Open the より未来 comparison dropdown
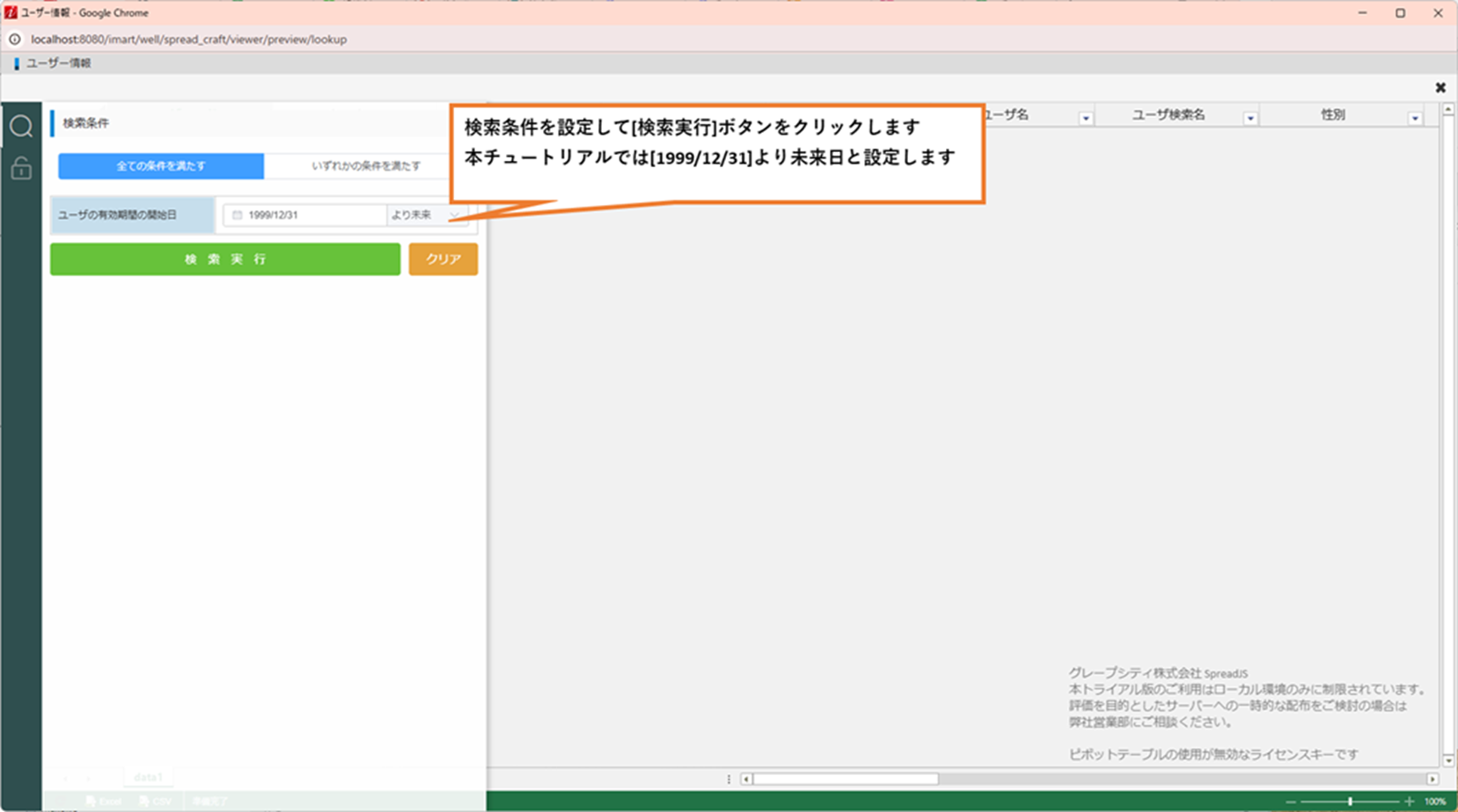The width and height of the screenshot is (1458, 812). [x=427, y=215]
